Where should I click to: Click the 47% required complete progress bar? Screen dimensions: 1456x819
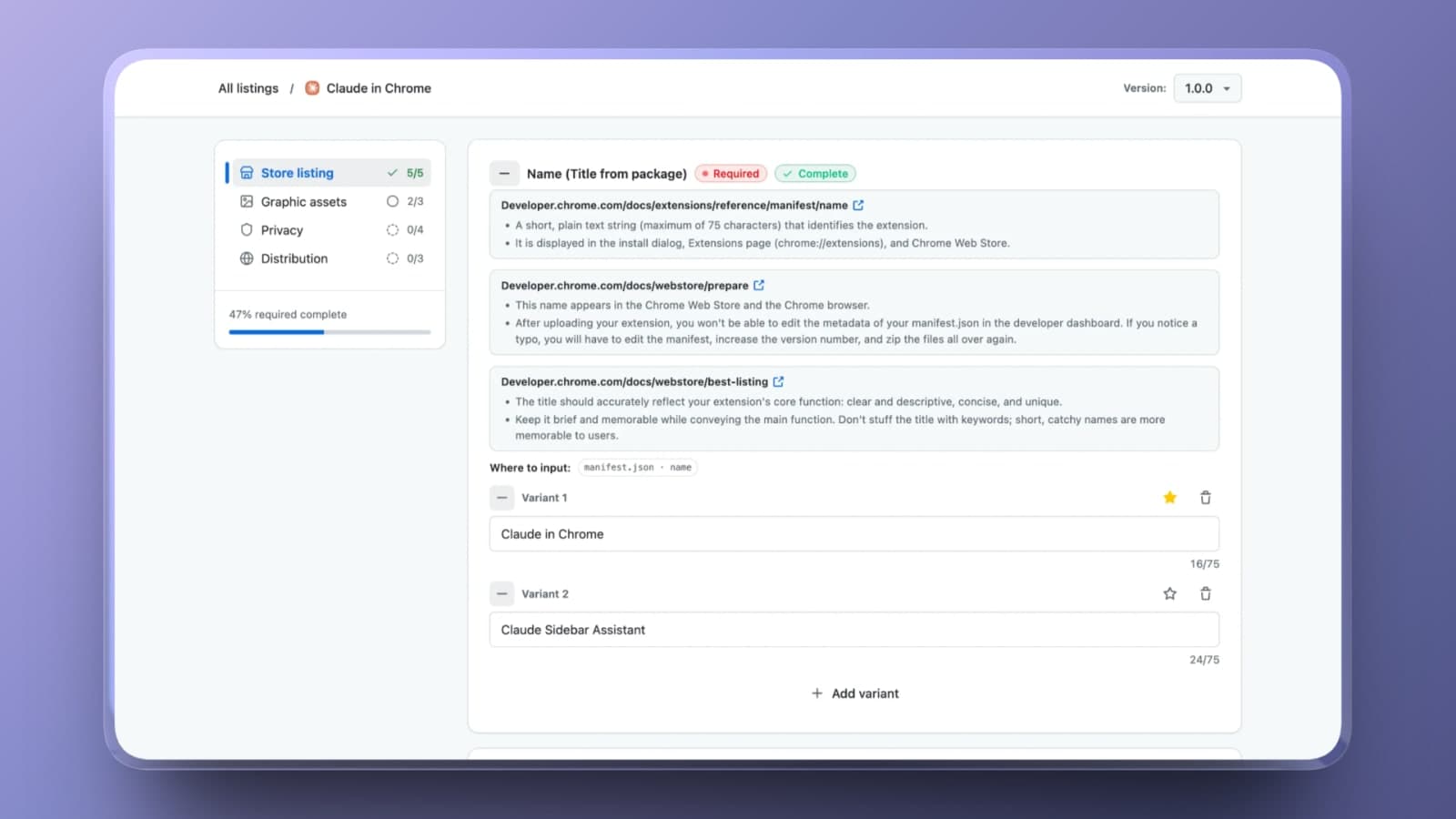click(x=329, y=332)
